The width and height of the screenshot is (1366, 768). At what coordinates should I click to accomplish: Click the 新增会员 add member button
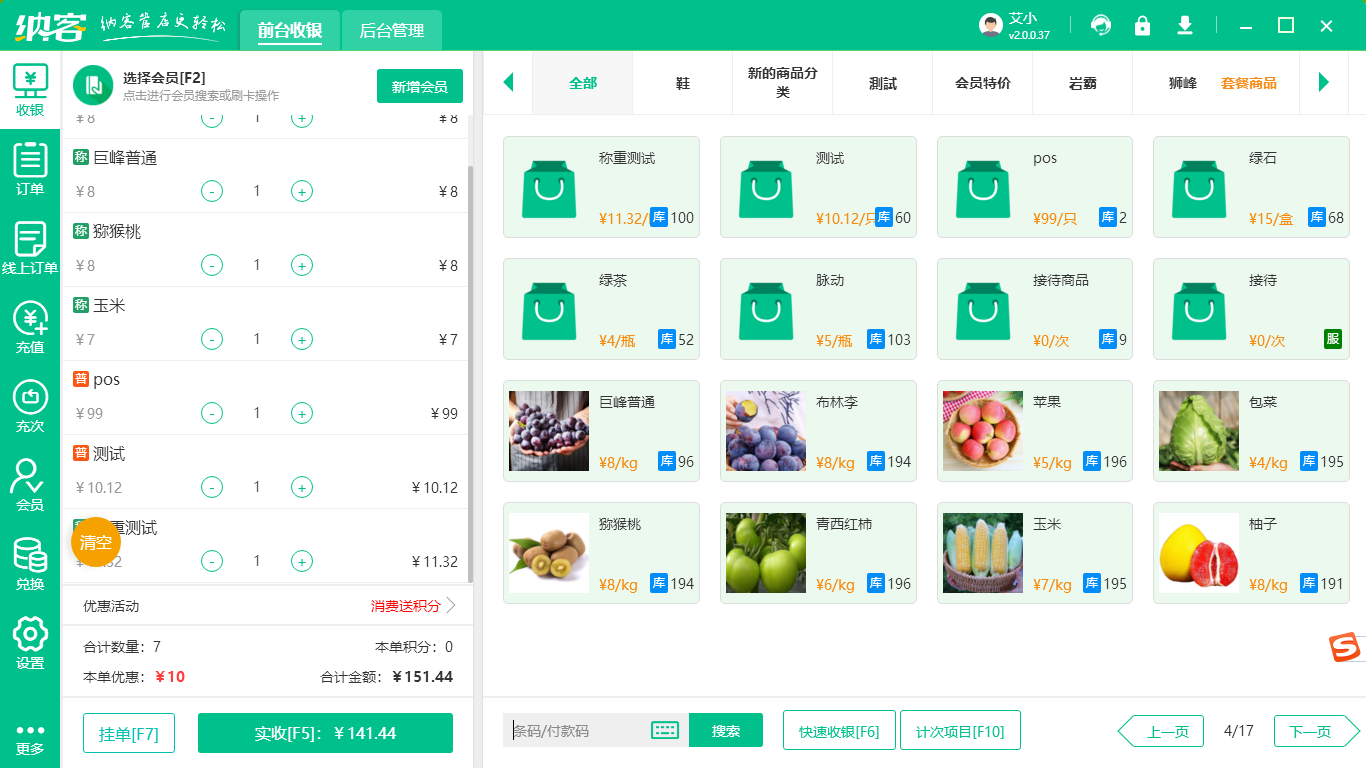coord(419,86)
